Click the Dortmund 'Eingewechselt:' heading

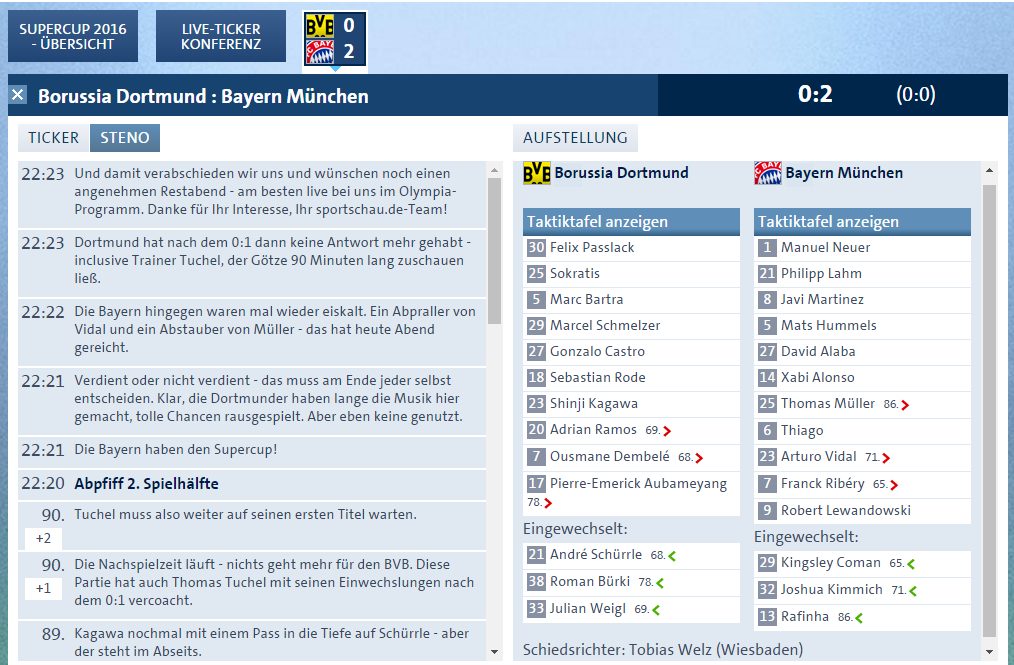tap(576, 529)
